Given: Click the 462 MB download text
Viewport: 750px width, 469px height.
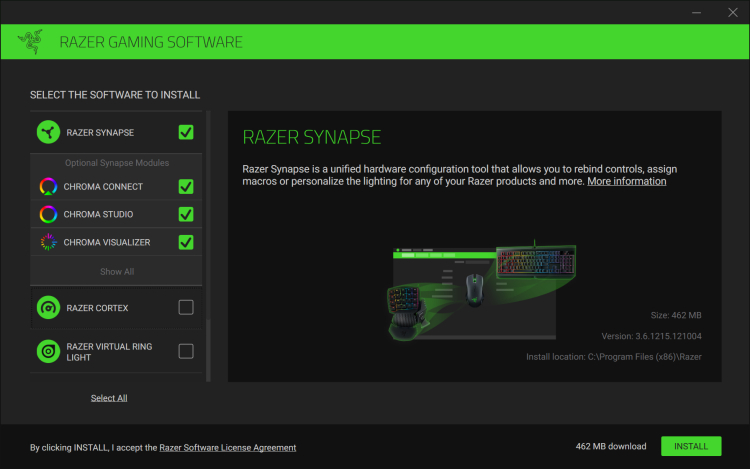Looking at the screenshot, I should click(611, 446).
